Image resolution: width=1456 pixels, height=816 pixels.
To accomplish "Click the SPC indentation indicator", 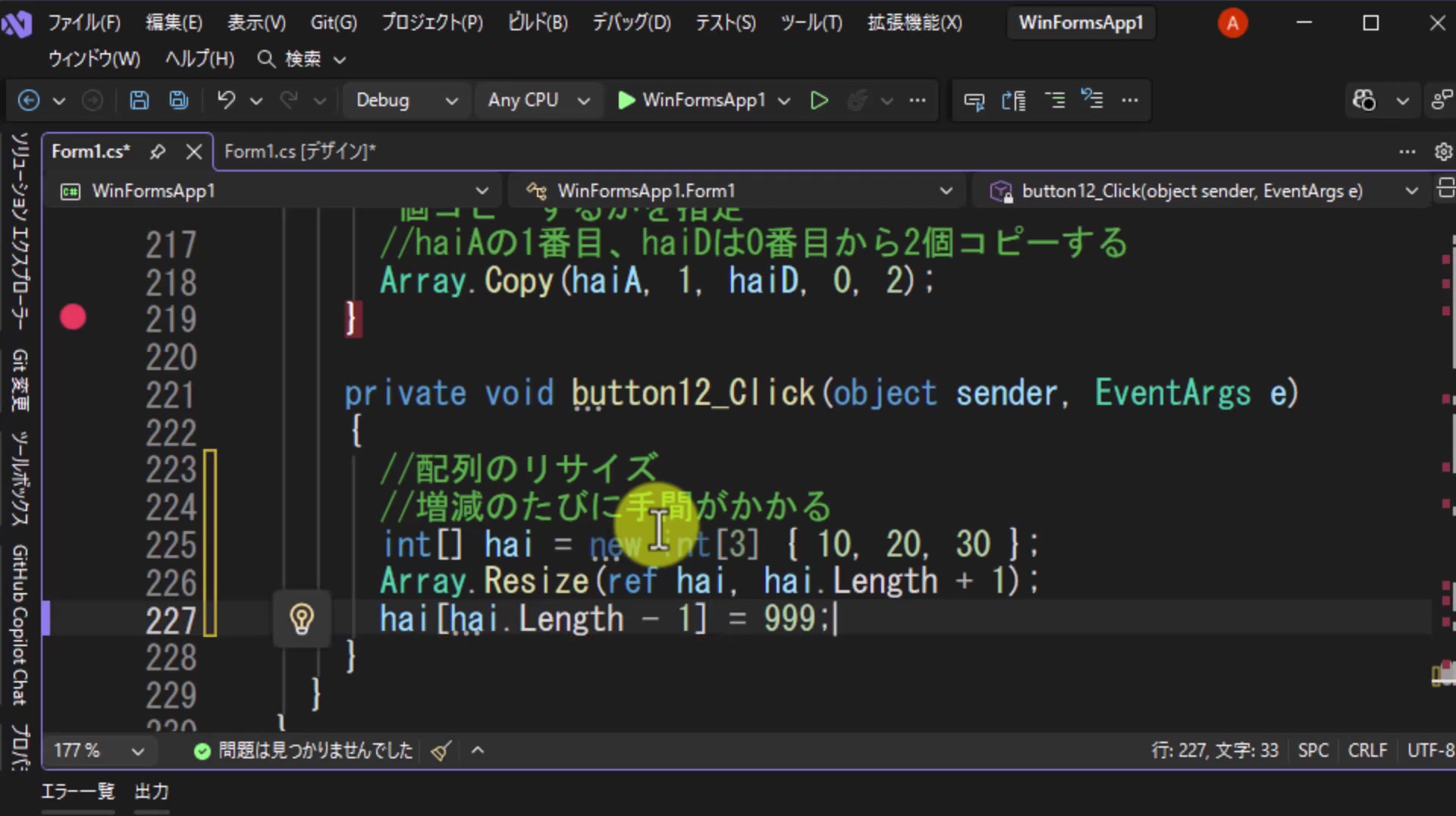I will 1313,751.
